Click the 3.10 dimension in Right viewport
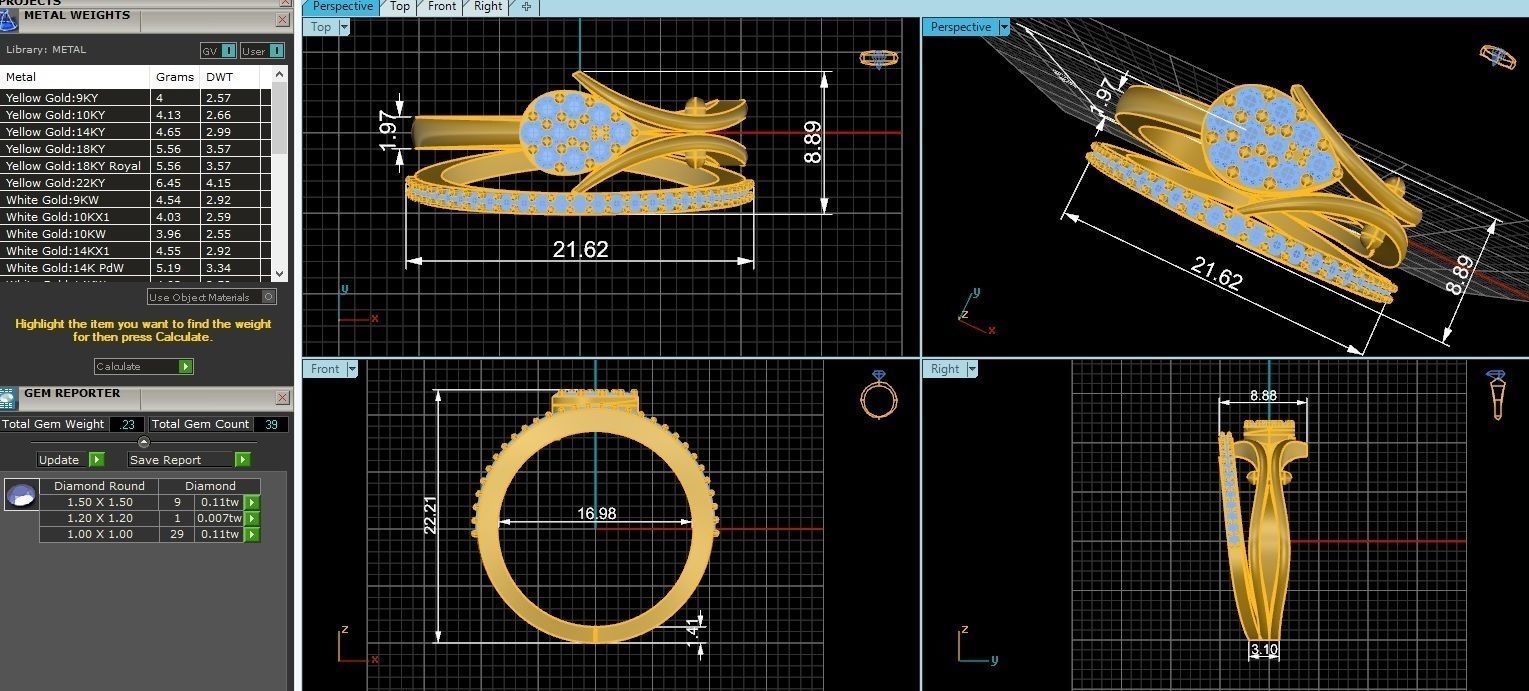Viewport: 1529px width, 691px height. click(1264, 650)
